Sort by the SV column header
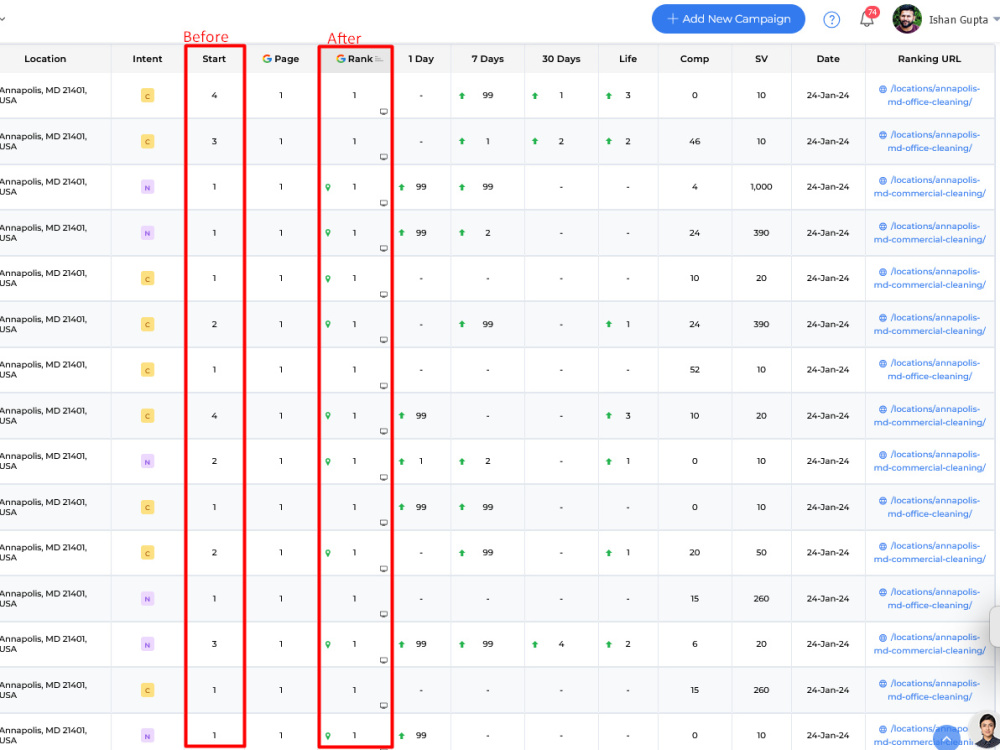The width and height of the screenshot is (1000, 750). (x=761, y=59)
